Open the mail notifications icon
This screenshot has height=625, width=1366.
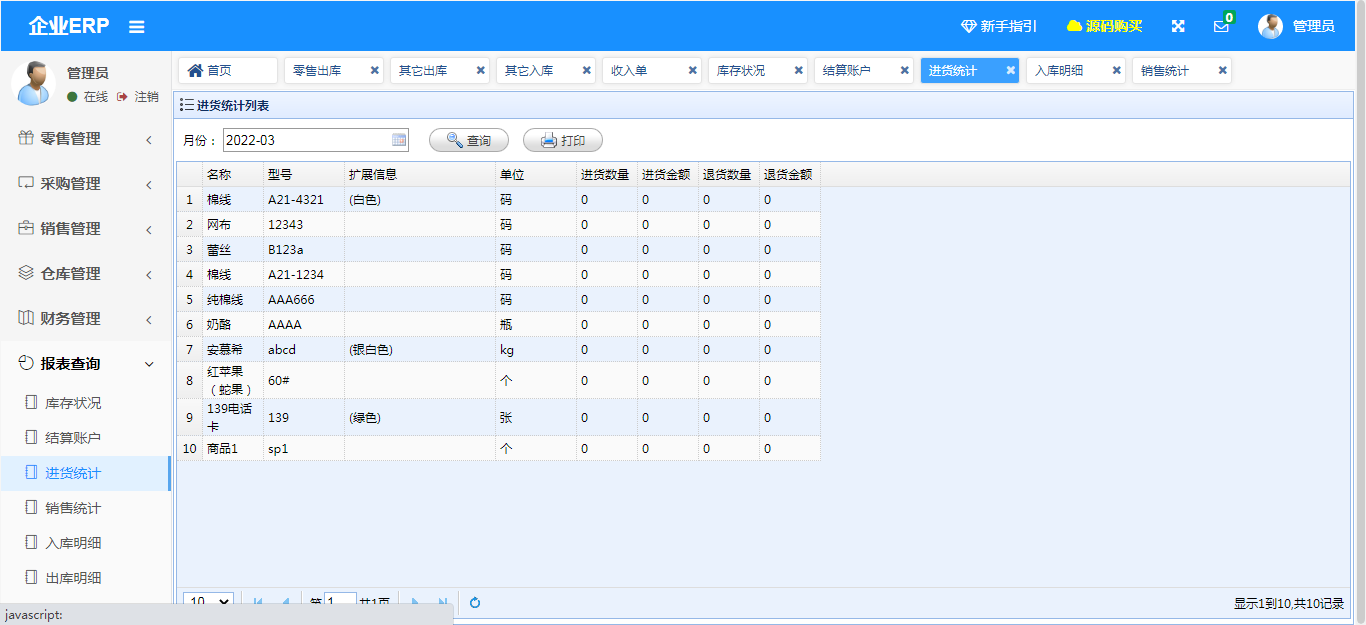[x=1221, y=26]
